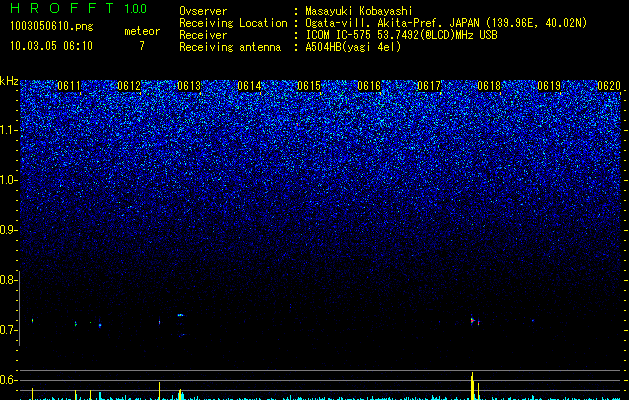Click the 0612 time marker
The image size is (629, 400).
(x=129, y=86)
